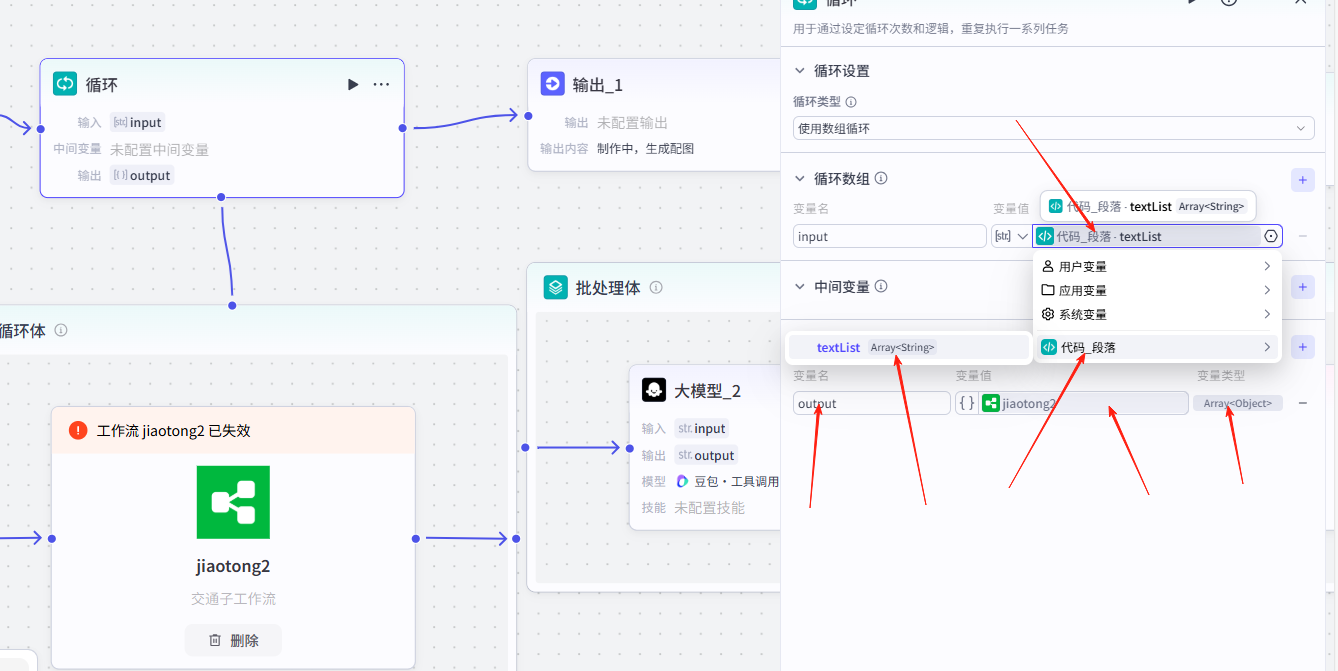Click the input variable name field
1338x671 pixels.
[889, 237]
